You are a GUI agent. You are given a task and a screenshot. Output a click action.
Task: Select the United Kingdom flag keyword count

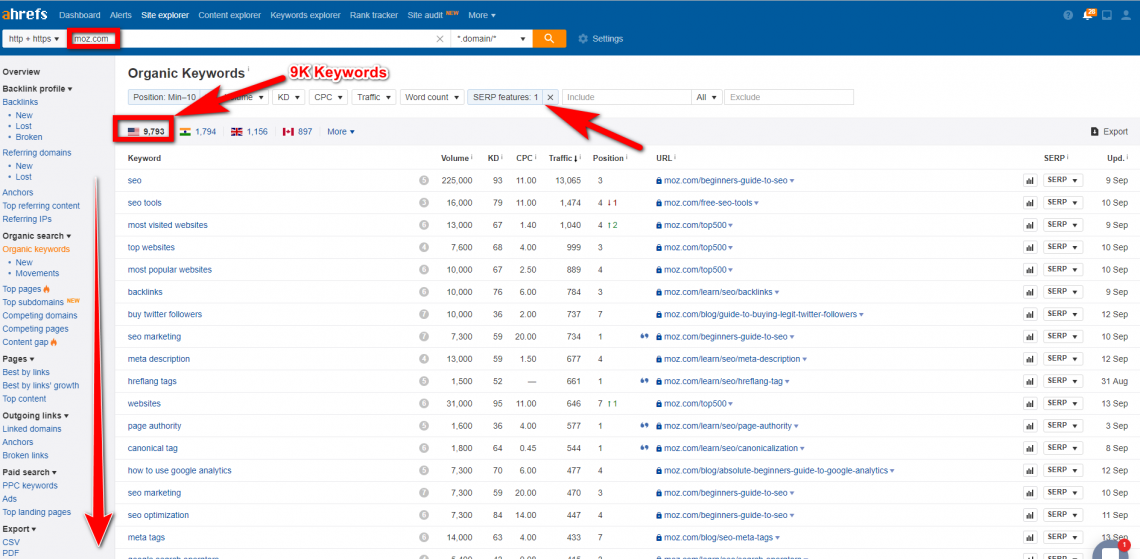pos(249,132)
